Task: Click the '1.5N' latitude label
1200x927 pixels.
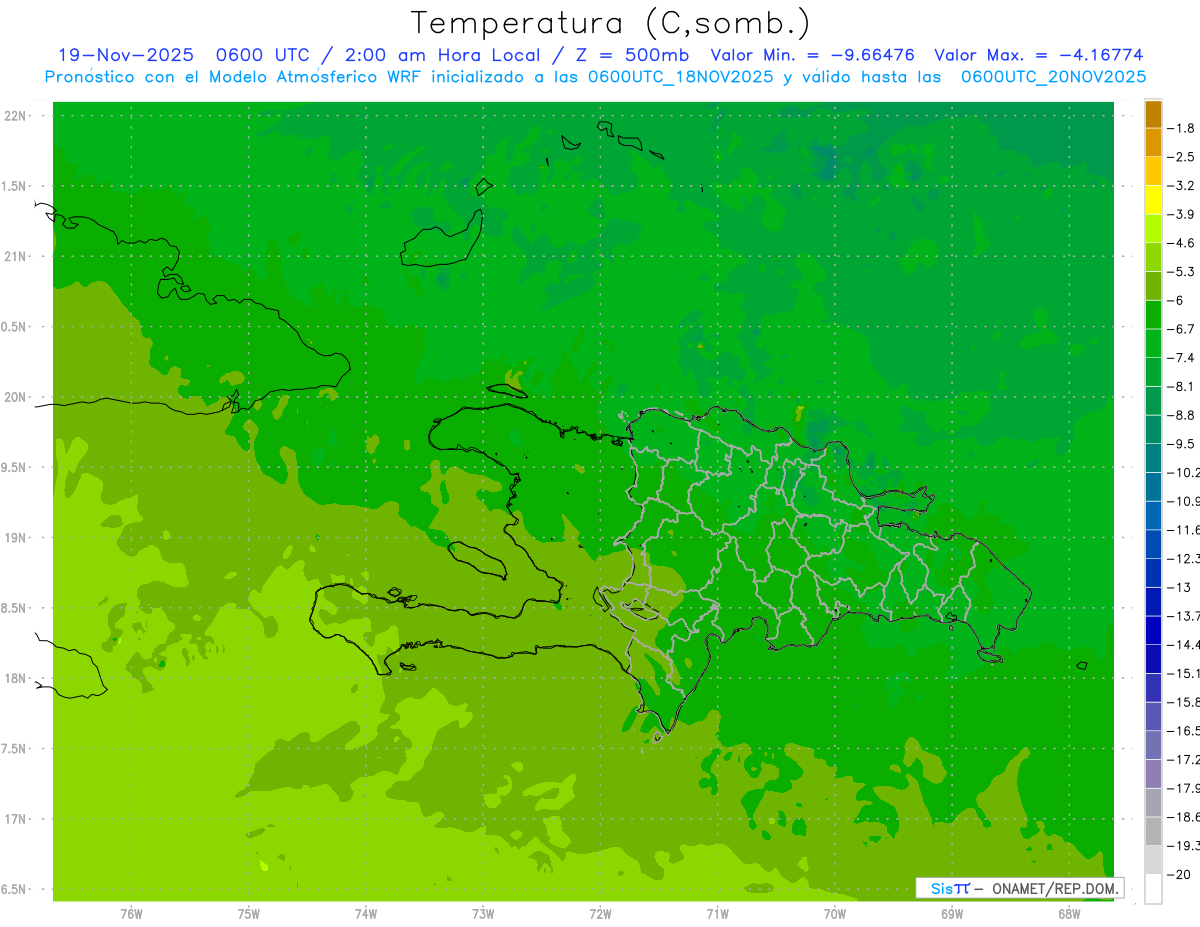Action: pyautogui.click(x=15, y=186)
